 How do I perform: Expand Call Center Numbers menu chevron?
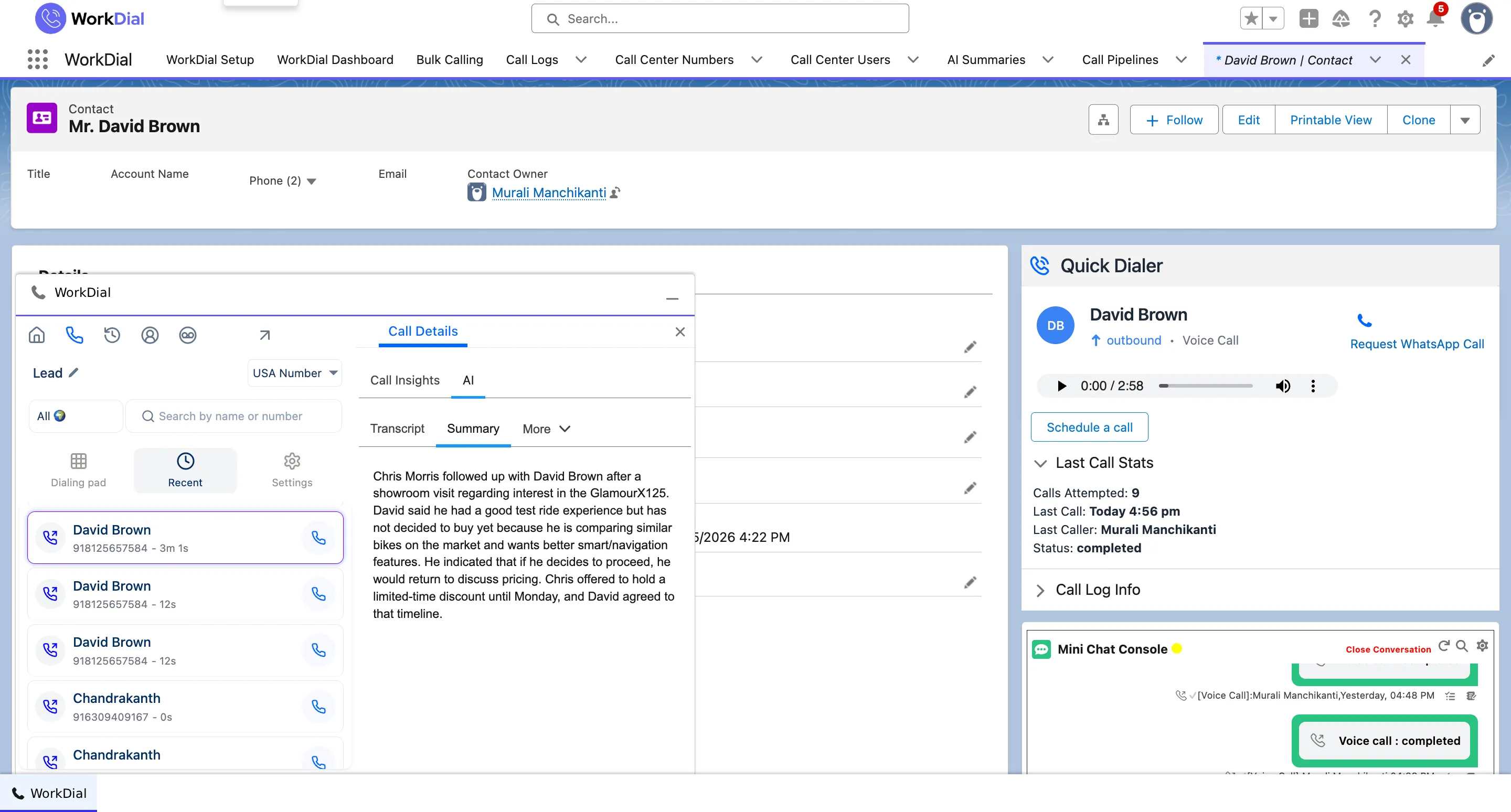pyautogui.click(x=757, y=60)
